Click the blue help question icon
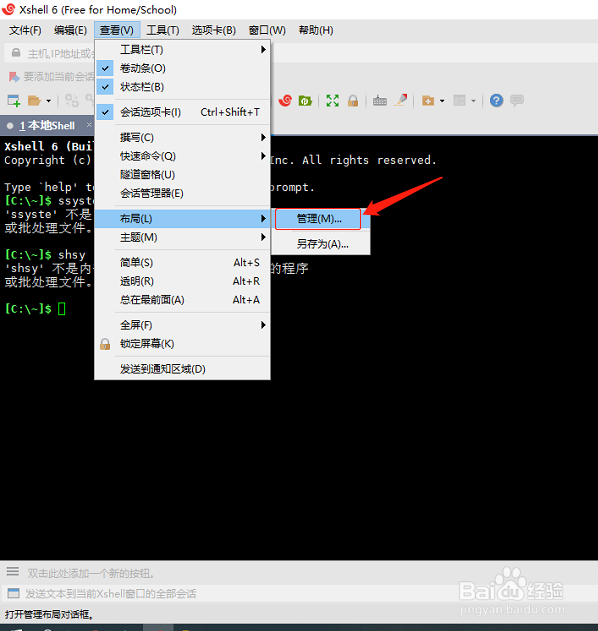 point(496,101)
